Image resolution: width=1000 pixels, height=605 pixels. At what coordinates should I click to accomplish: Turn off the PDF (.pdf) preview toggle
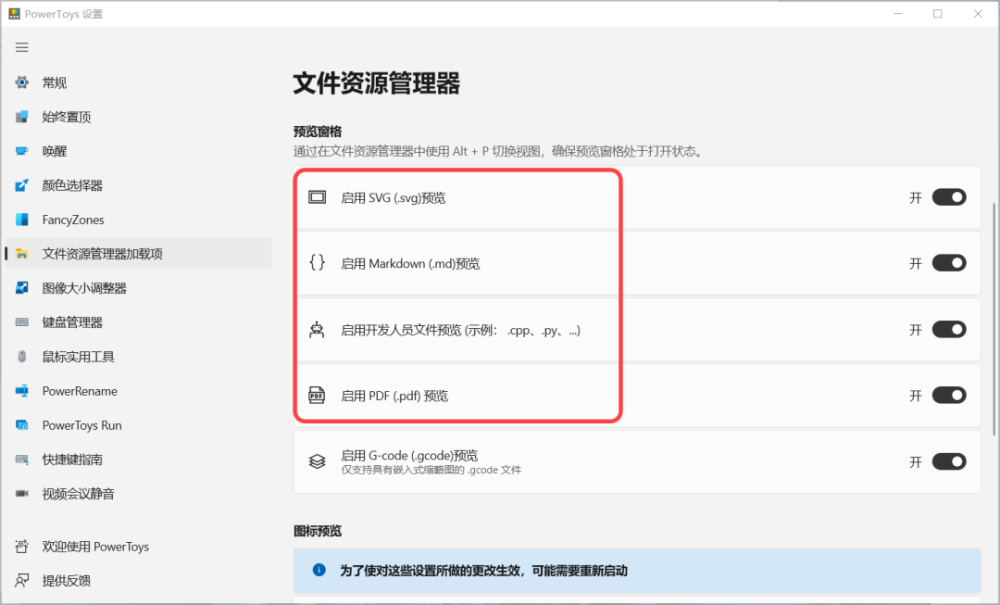949,395
